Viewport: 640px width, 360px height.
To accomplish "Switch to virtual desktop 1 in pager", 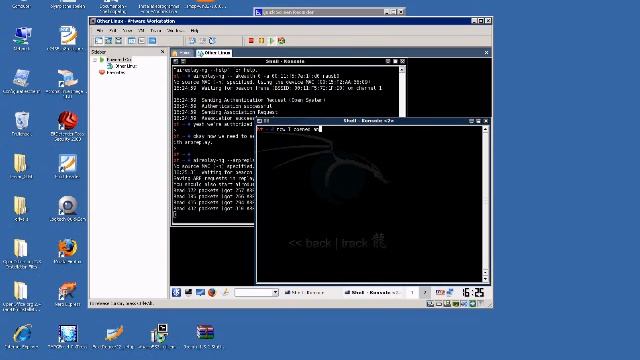I will [x=412, y=292].
